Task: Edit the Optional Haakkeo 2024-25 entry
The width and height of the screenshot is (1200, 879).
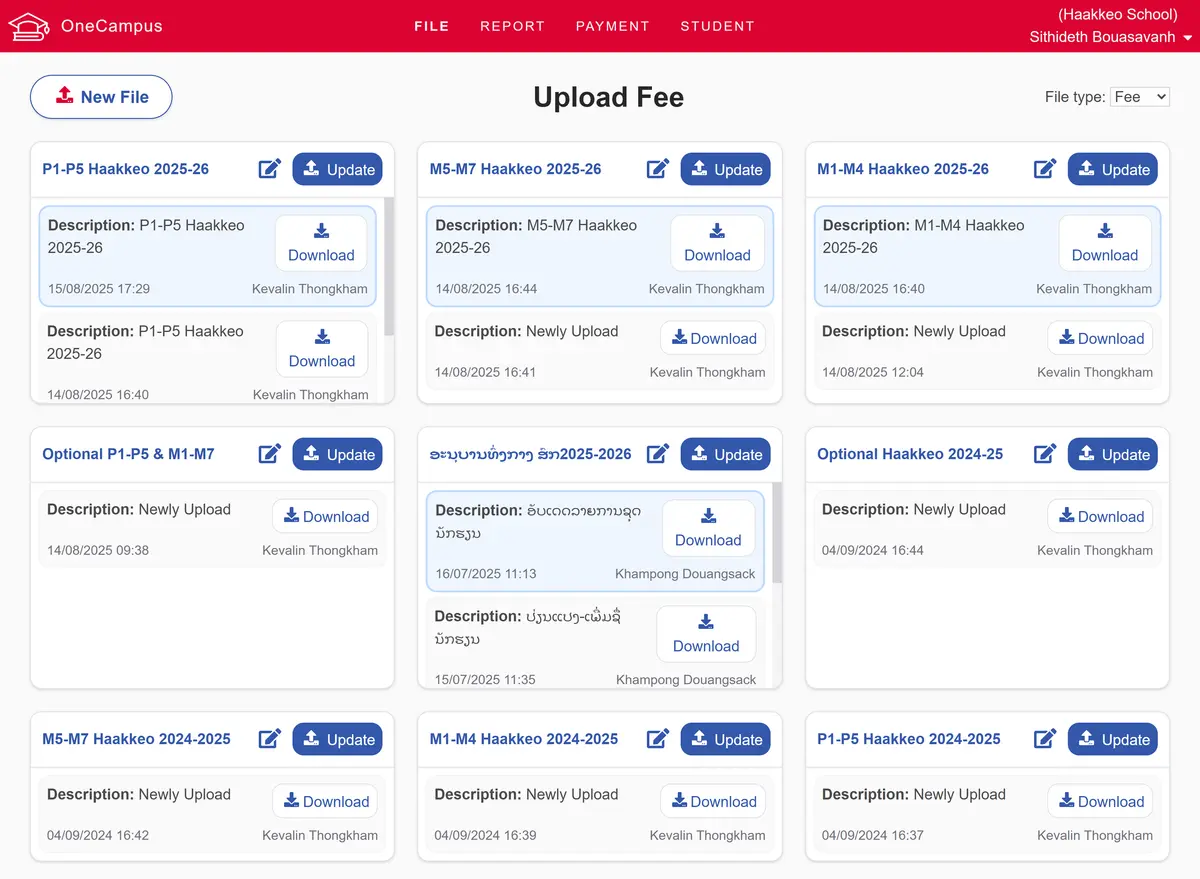Action: [1045, 454]
